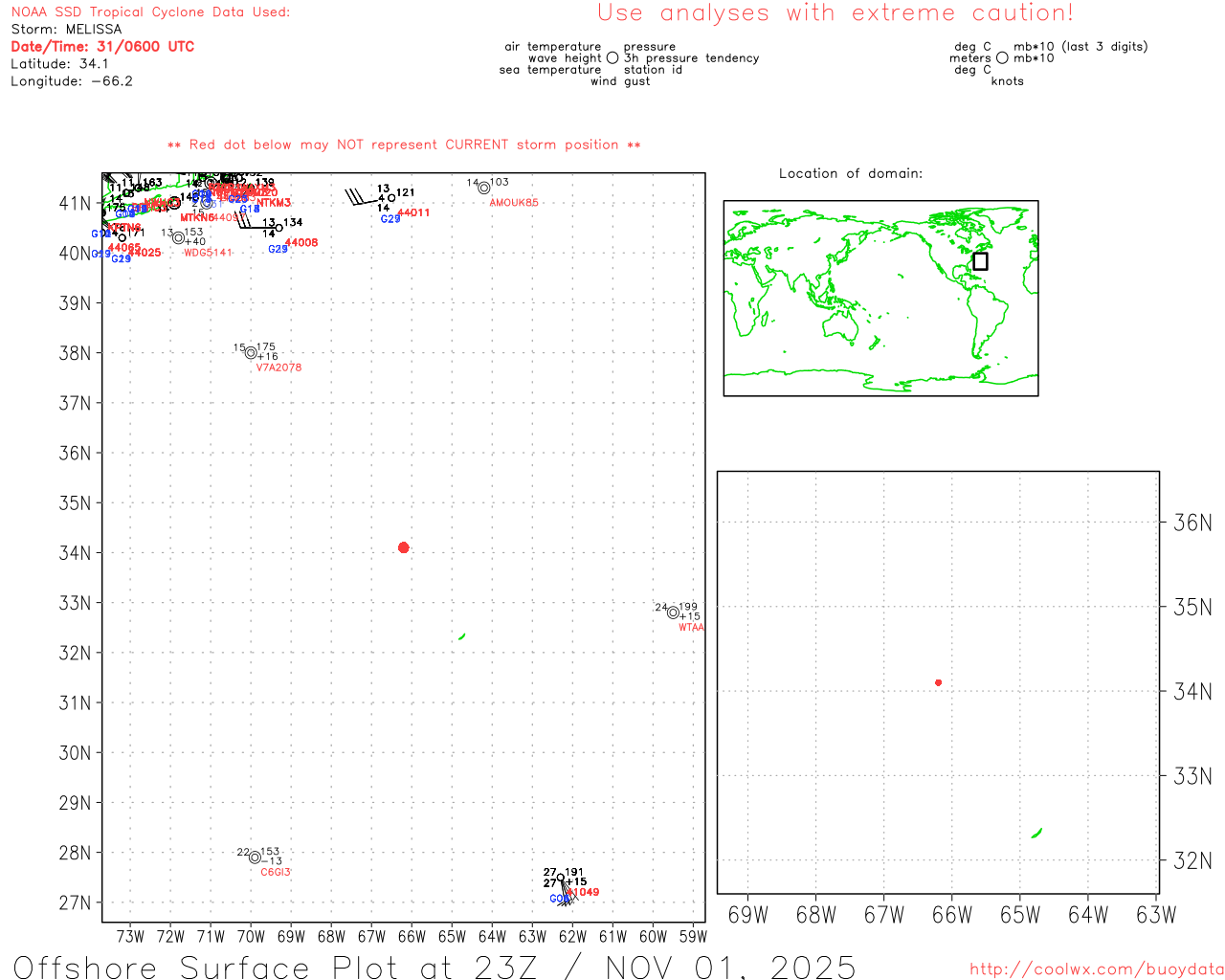The width and height of the screenshot is (1225, 980).
Task: Click the Date/Time 31/0600 UTC text
Action: pyautogui.click(x=102, y=46)
